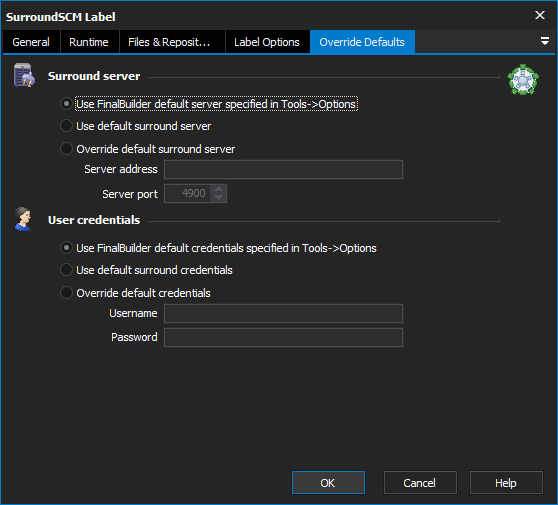This screenshot has width=558, height=505.
Task: Click the Cancel button
Action: tap(420, 483)
